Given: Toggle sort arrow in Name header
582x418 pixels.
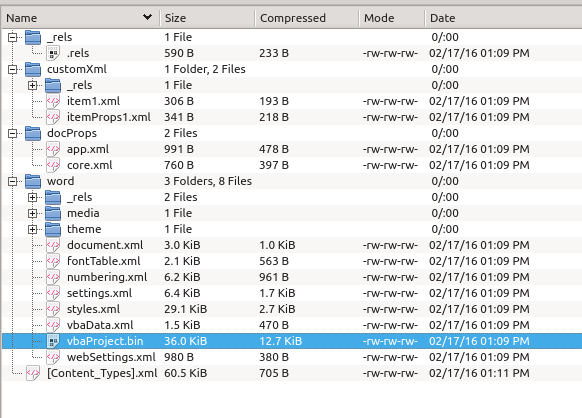Looking at the screenshot, I should [147, 17].
